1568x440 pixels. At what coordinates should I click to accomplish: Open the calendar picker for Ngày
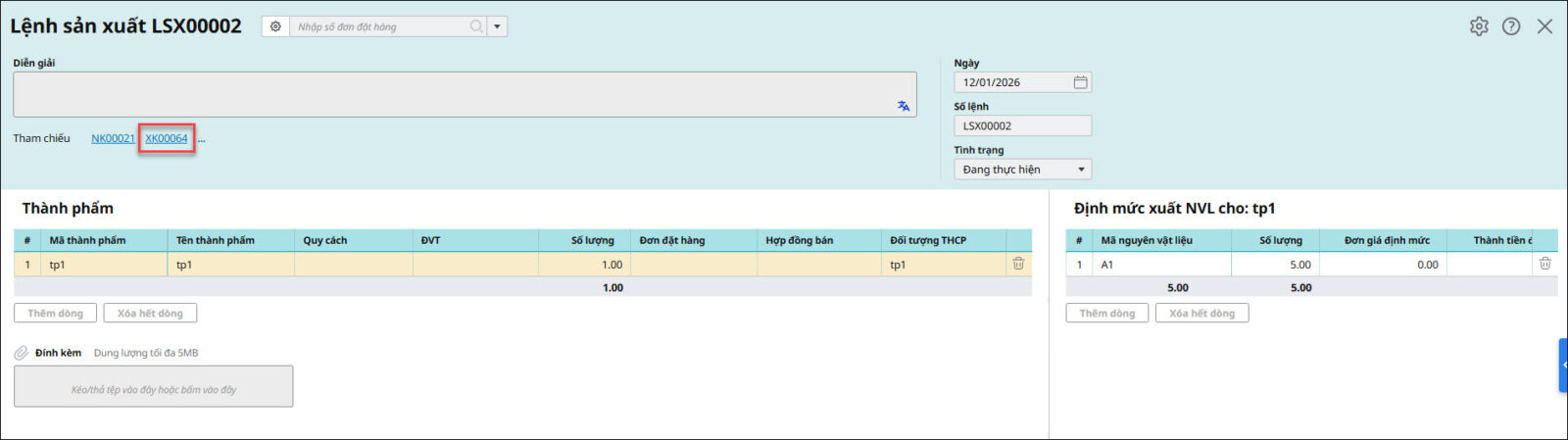[1080, 82]
